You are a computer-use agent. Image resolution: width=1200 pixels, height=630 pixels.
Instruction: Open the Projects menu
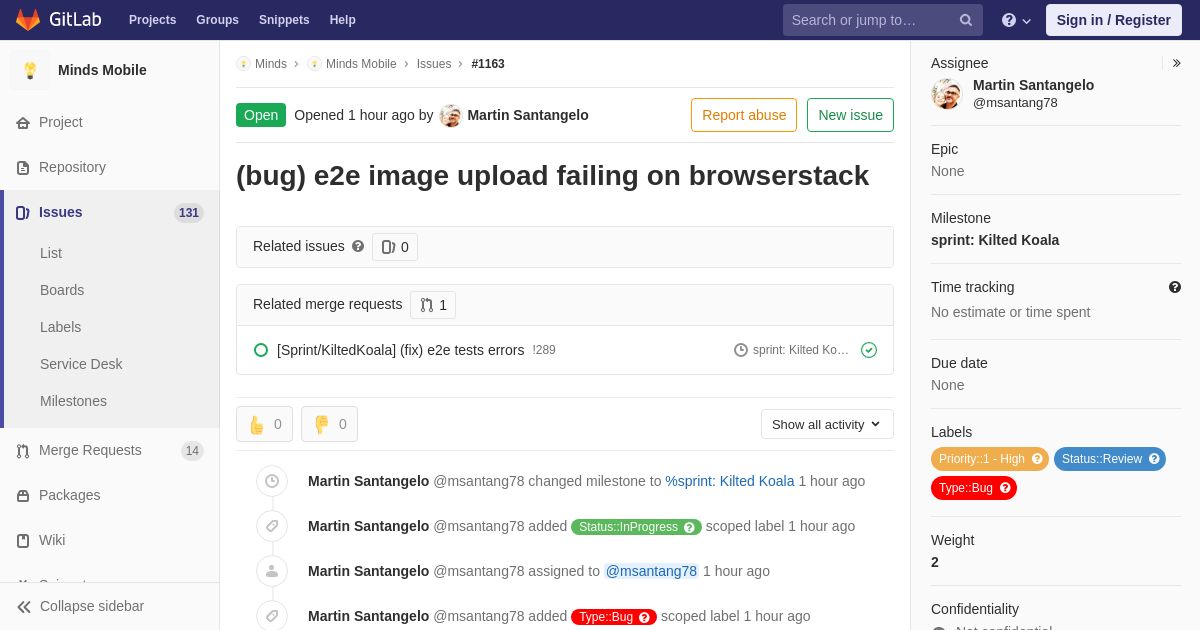click(152, 20)
